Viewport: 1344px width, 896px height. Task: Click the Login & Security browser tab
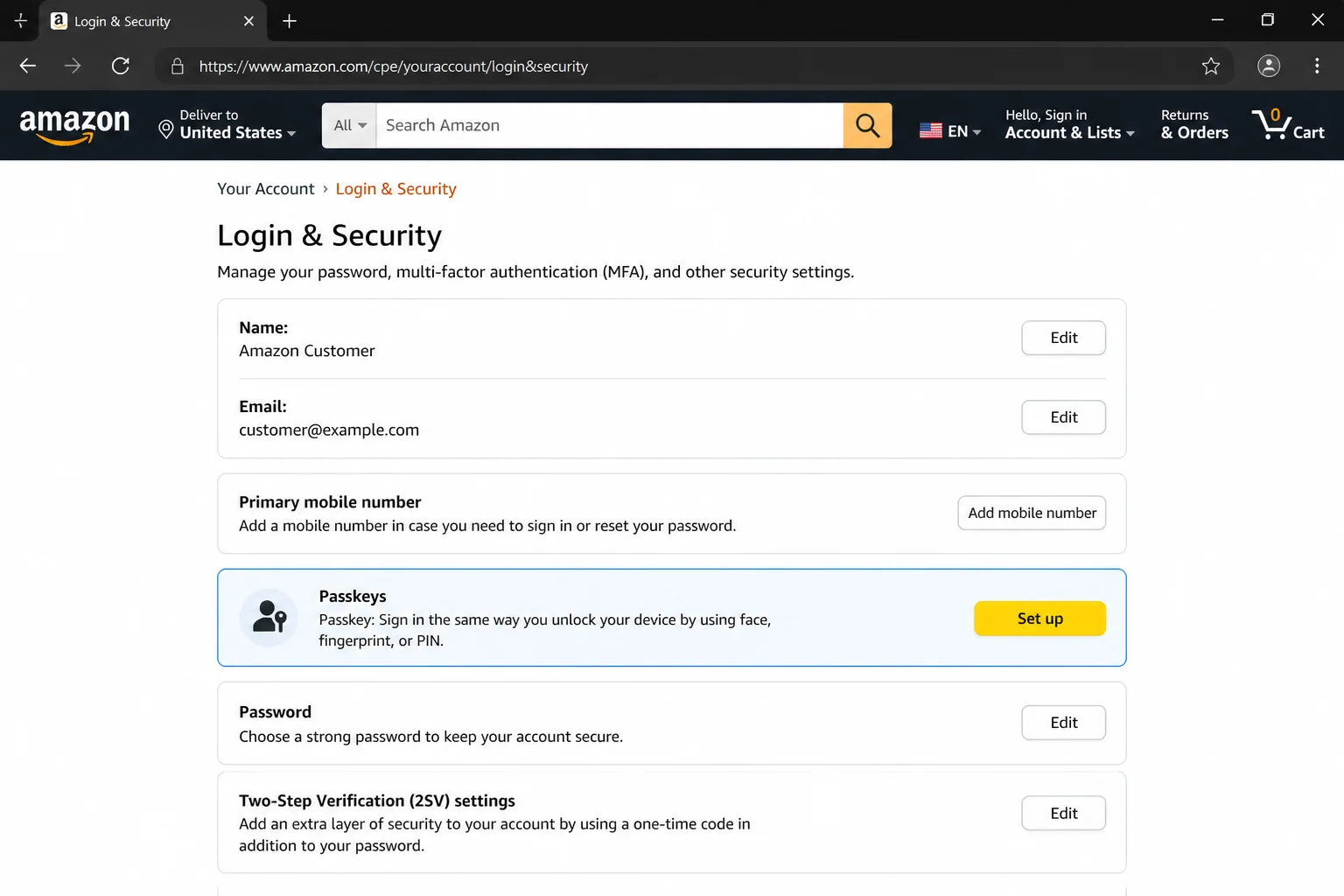pyautogui.click(x=153, y=21)
